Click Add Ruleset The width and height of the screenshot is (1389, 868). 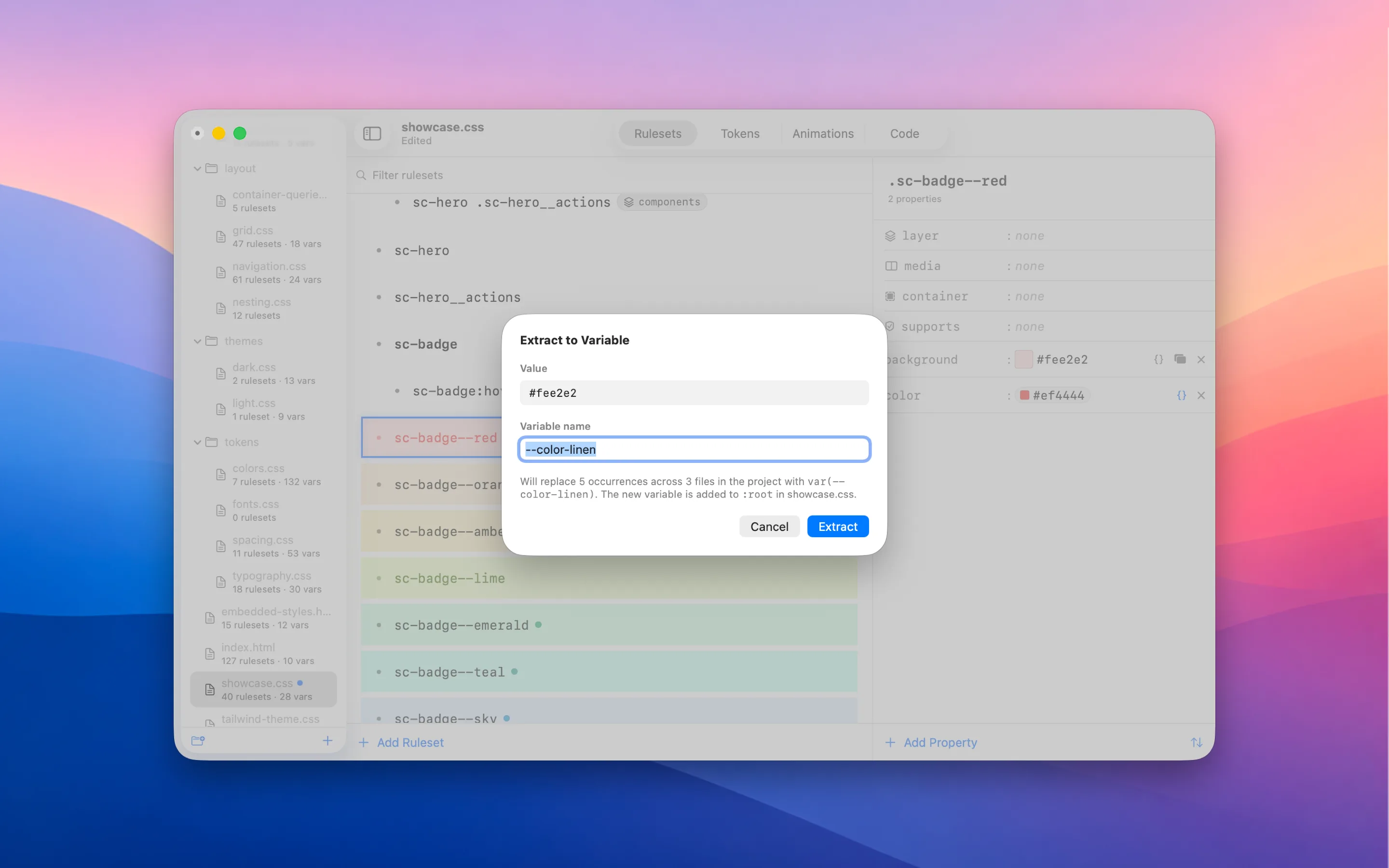(x=401, y=742)
